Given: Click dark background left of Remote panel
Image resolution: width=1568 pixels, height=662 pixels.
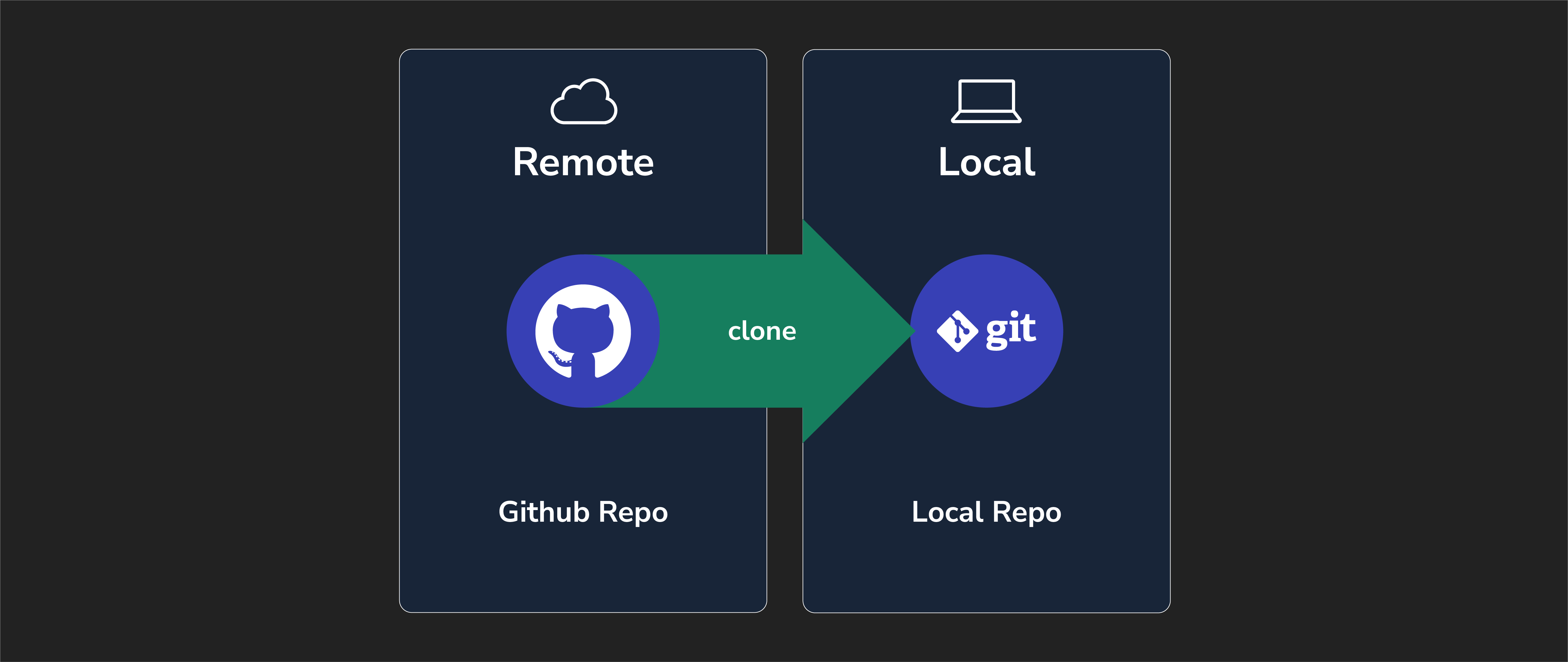Looking at the screenshot, I should (x=201, y=331).
